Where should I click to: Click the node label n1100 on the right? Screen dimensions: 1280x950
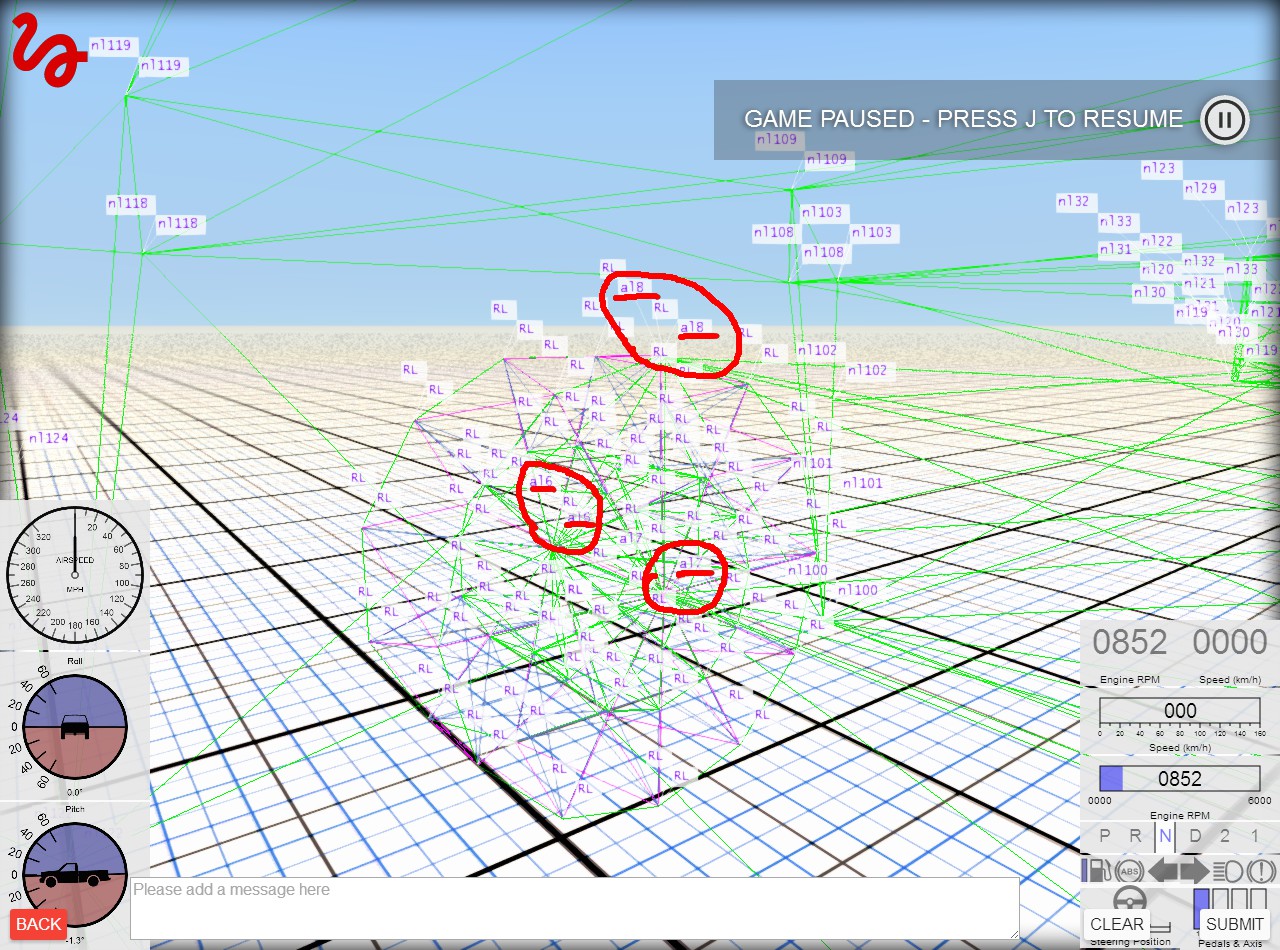(x=857, y=590)
